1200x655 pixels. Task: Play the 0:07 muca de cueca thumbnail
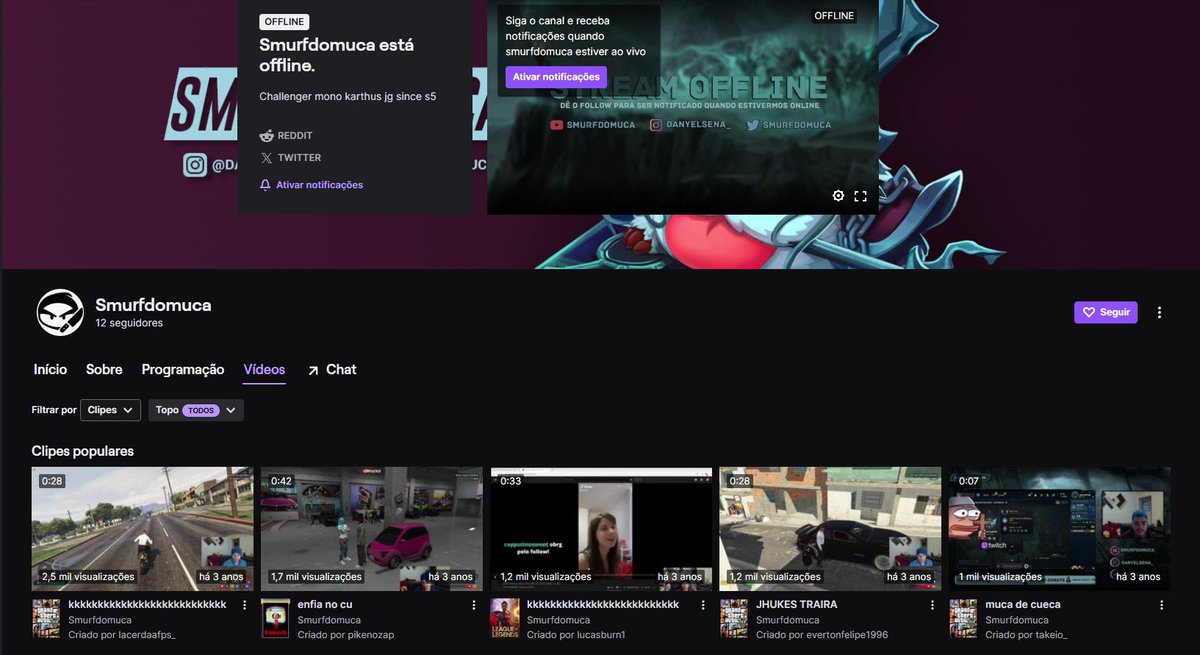coord(1060,529)
